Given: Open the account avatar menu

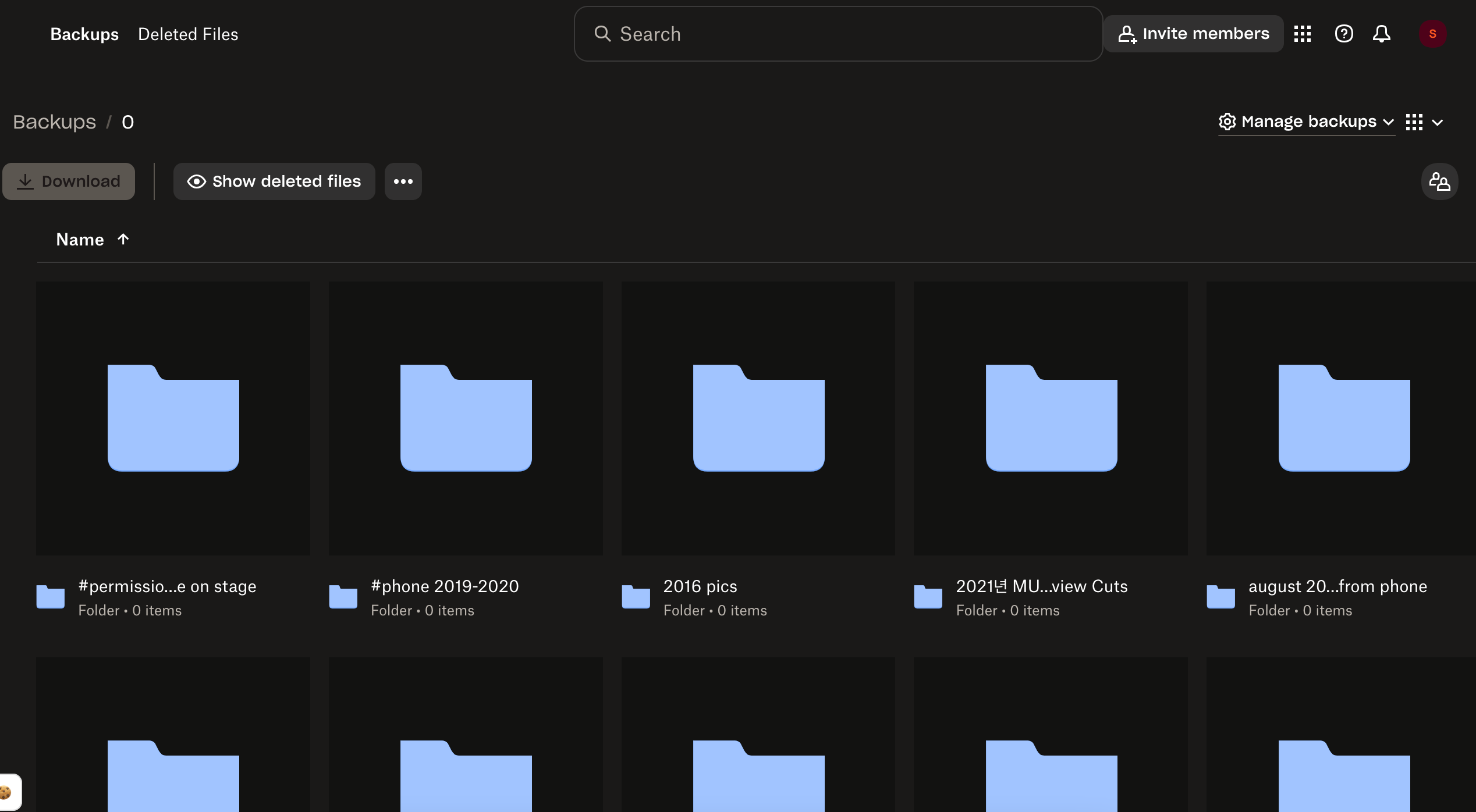Looking at the screenshot, I should pos(1432,34).
